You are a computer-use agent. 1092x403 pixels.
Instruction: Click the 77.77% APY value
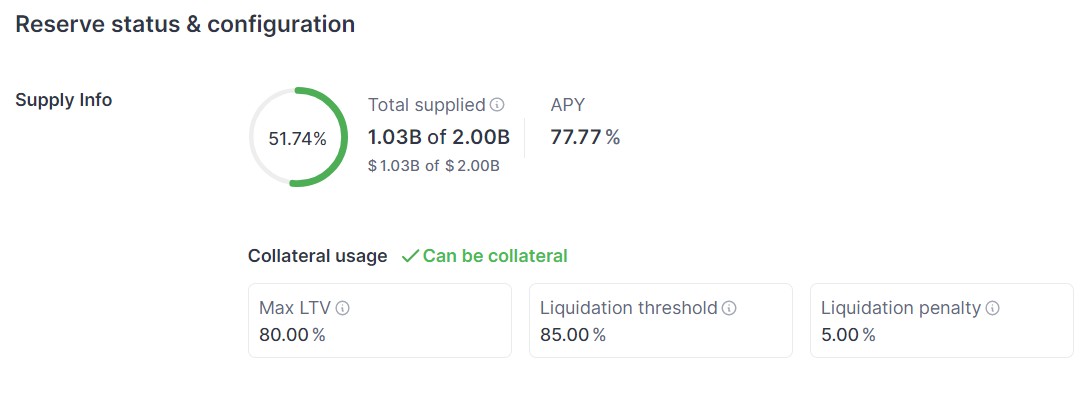(585, 137)
